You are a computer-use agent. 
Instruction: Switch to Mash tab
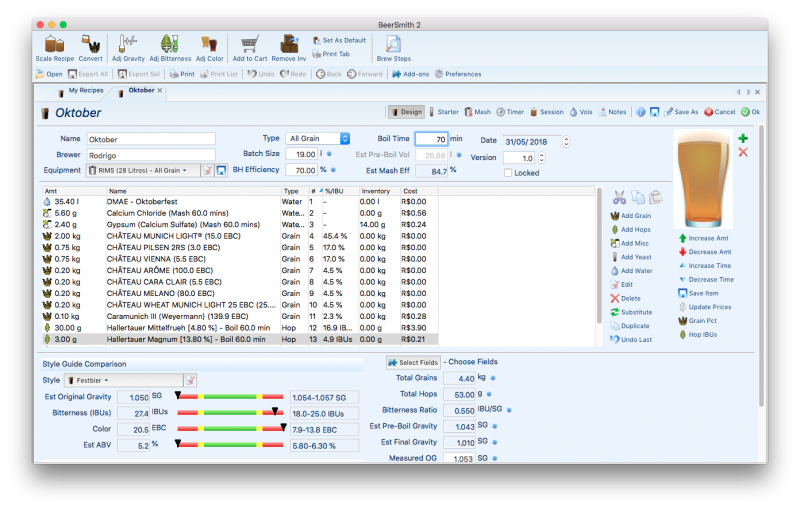click(478, 112)
